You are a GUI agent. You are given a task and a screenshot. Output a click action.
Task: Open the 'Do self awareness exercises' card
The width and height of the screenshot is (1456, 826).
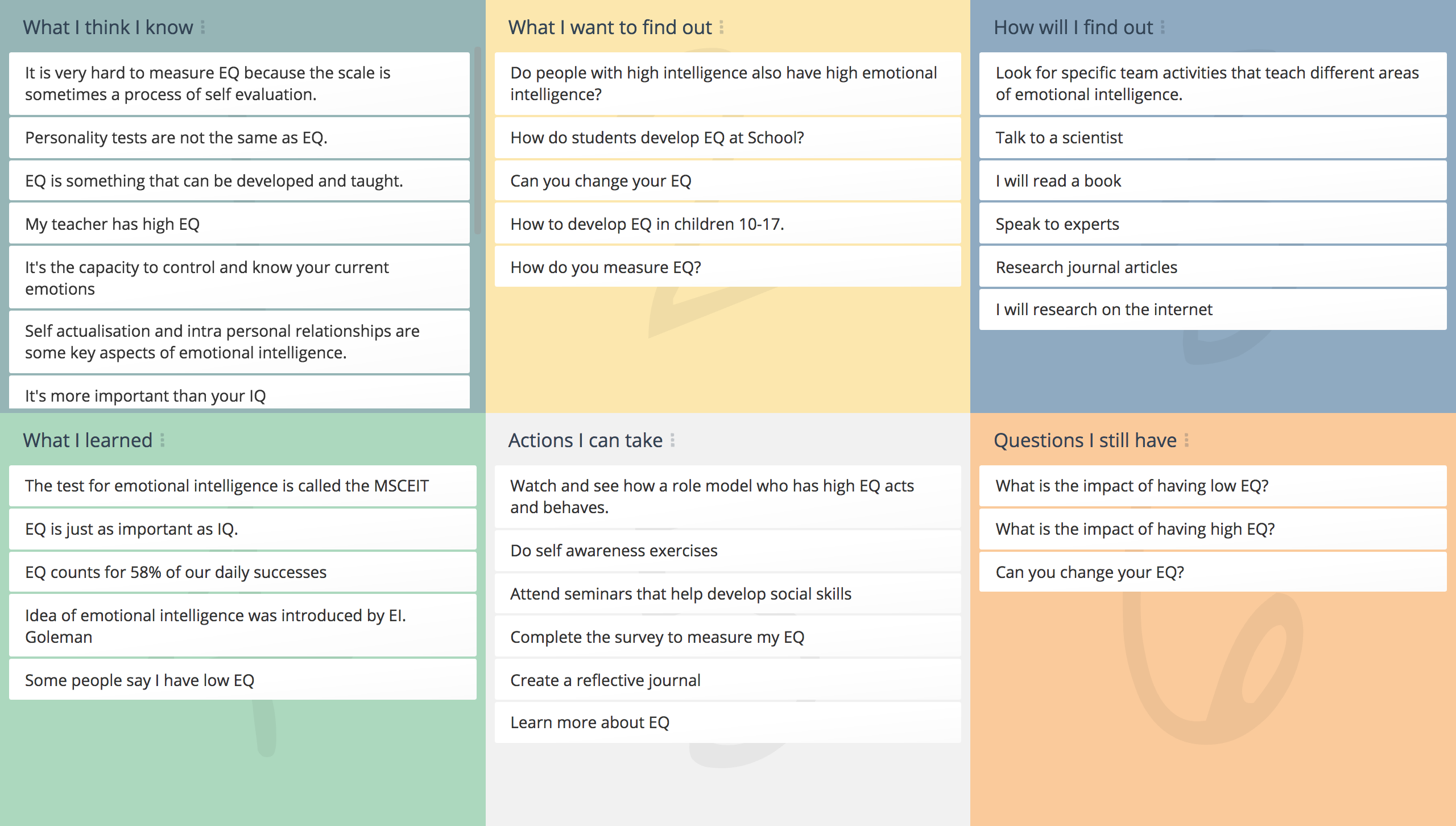pos(727,551)
